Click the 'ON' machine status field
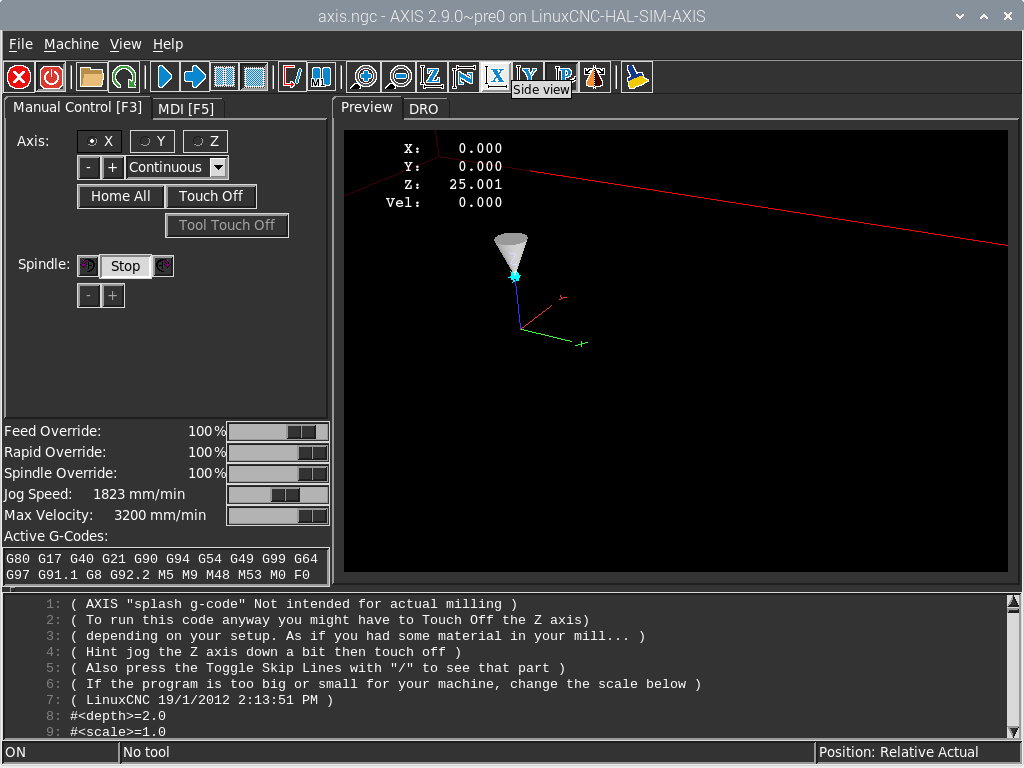 [x=61, y=752]
